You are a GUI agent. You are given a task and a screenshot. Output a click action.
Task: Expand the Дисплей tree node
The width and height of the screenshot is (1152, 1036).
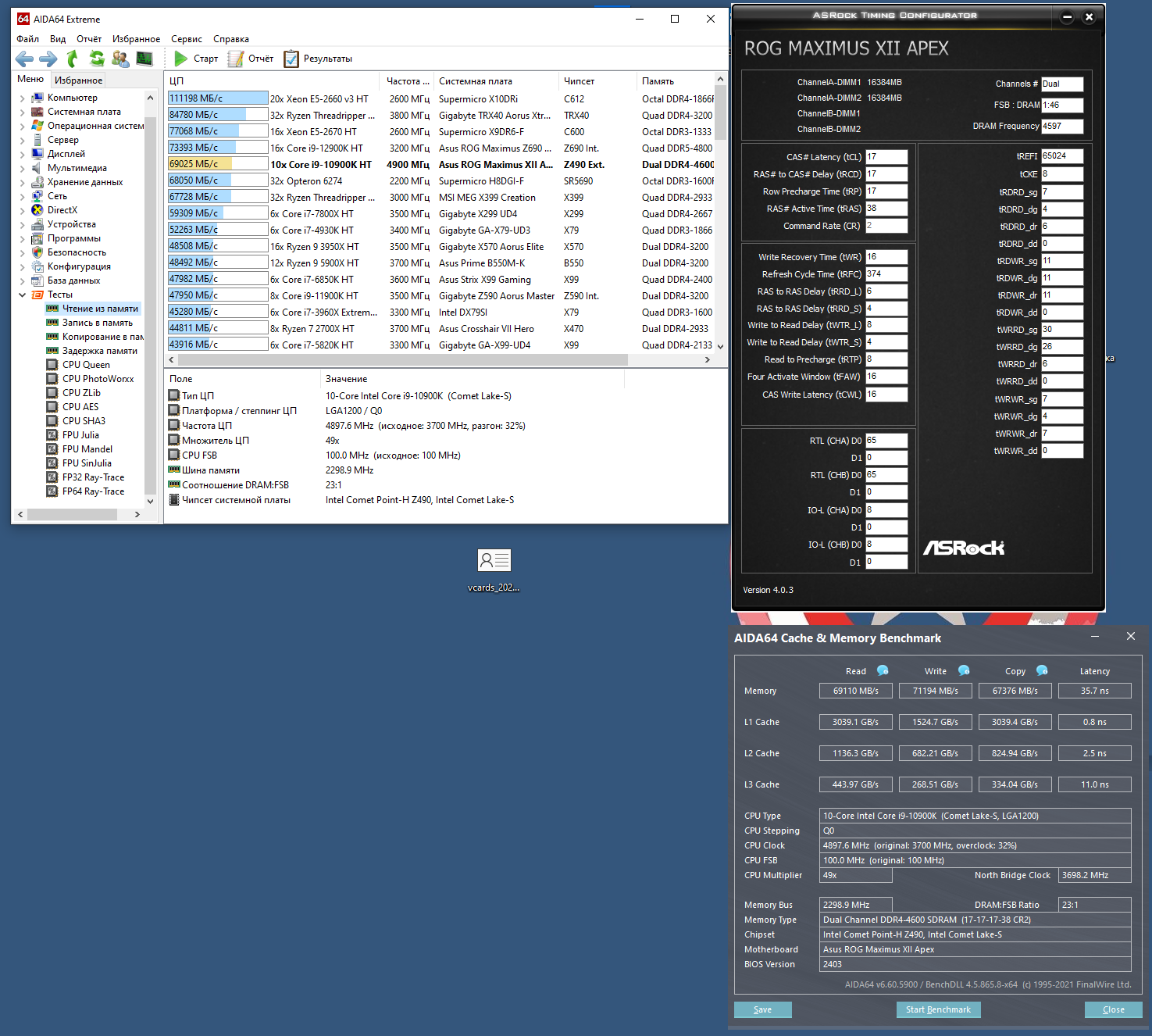click(x=22, y=155)
